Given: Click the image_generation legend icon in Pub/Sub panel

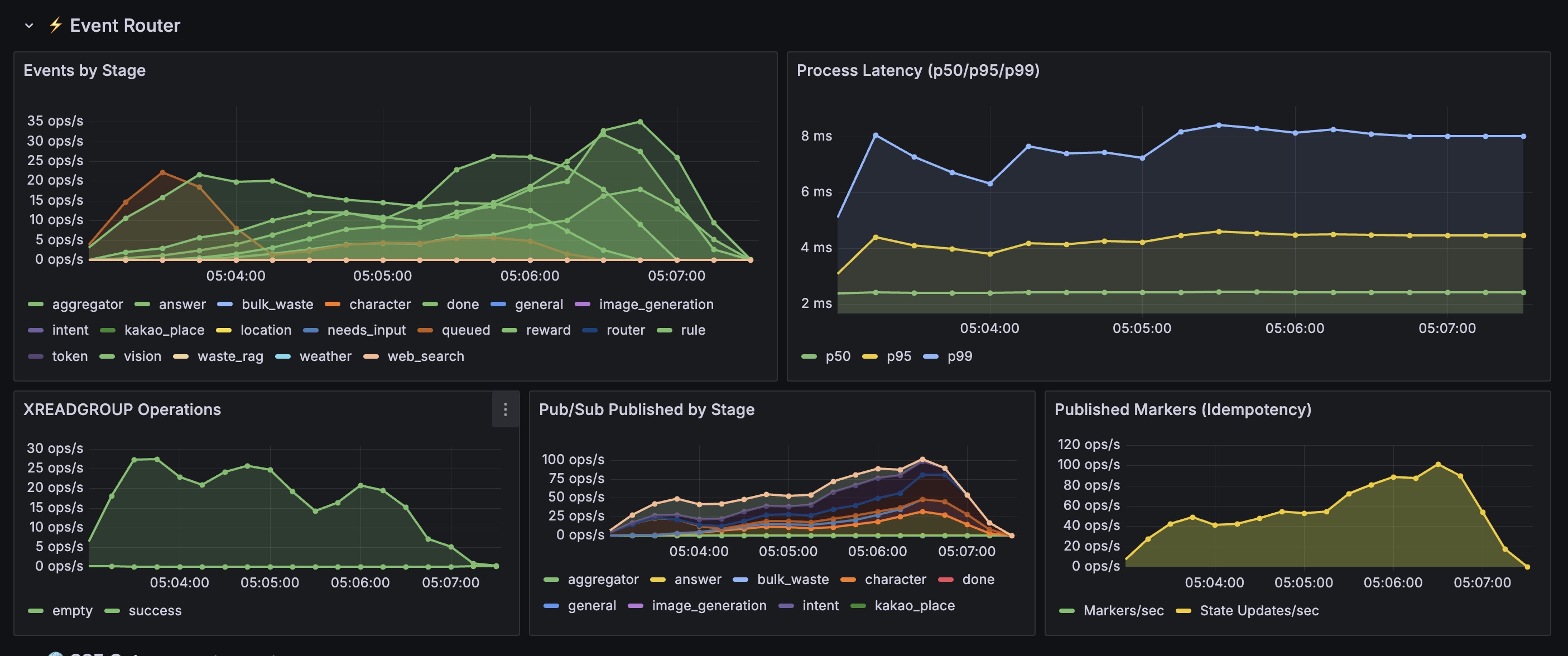Looking at the screenshot, I should 635,605.
